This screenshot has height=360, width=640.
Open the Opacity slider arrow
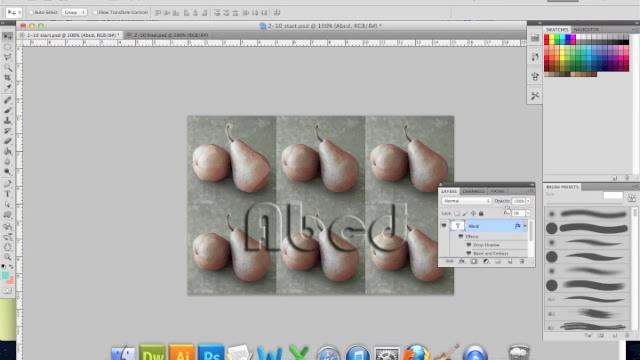click(528, 201)
